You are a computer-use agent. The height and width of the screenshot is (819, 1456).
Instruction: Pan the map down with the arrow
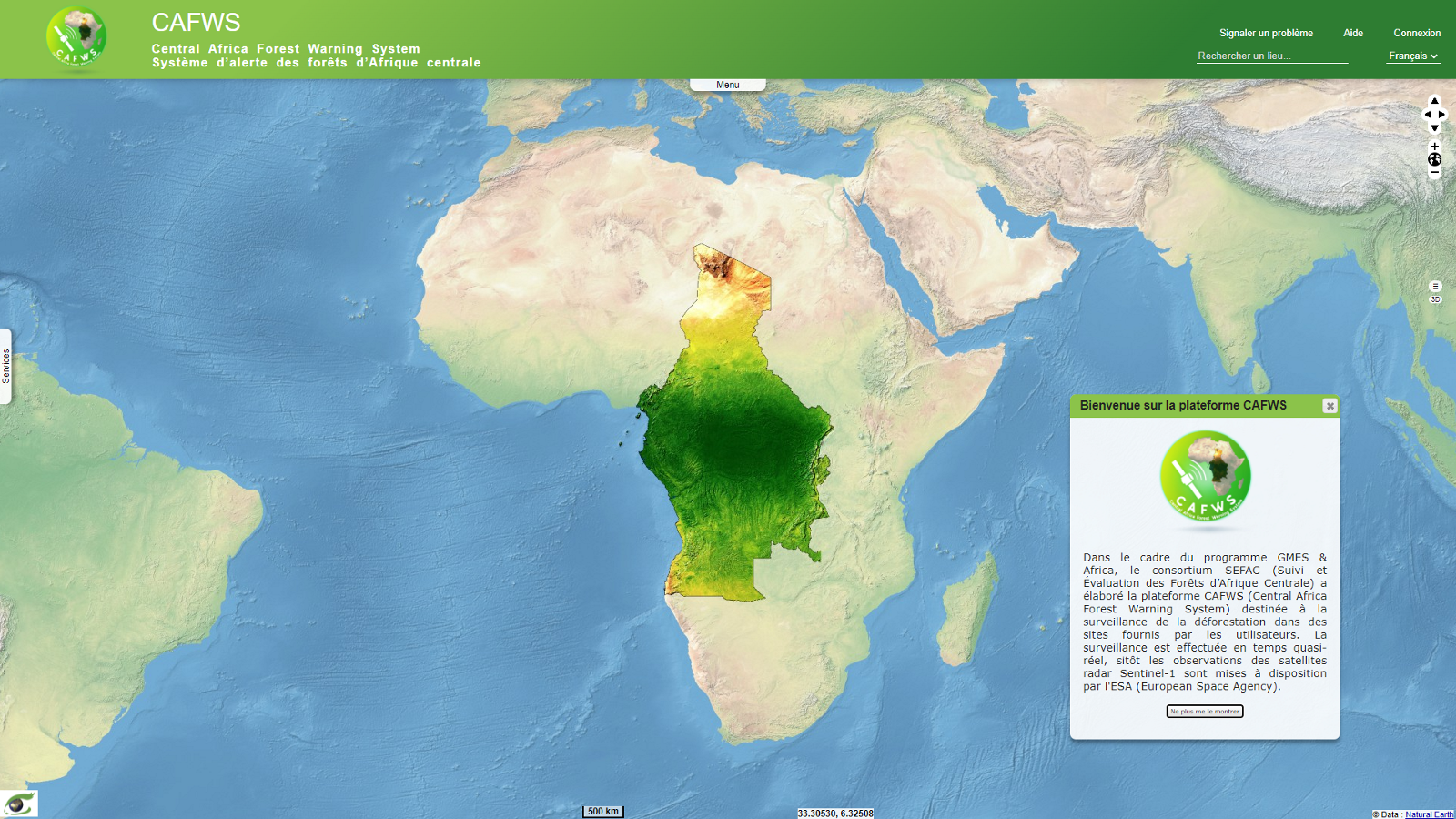point(1434,128)
